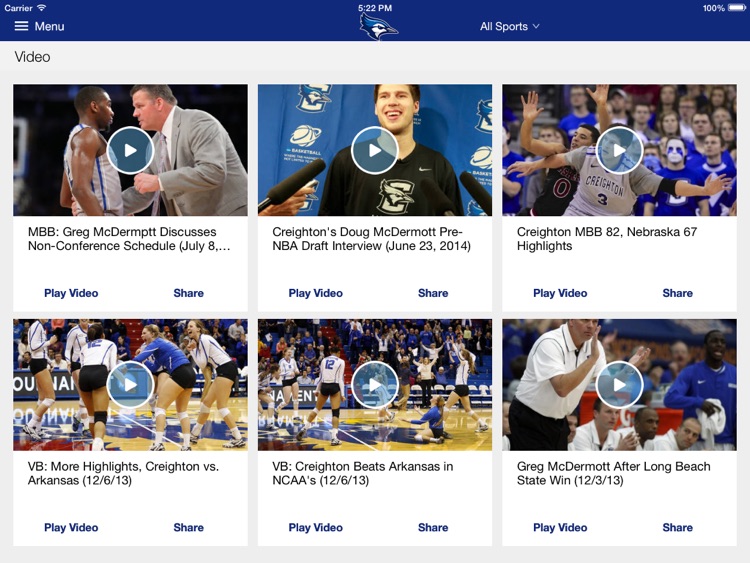Click Play Video under Creighton Beats Arkansas
Viewport: 750px width, 563px height.
tap(316, 528)
